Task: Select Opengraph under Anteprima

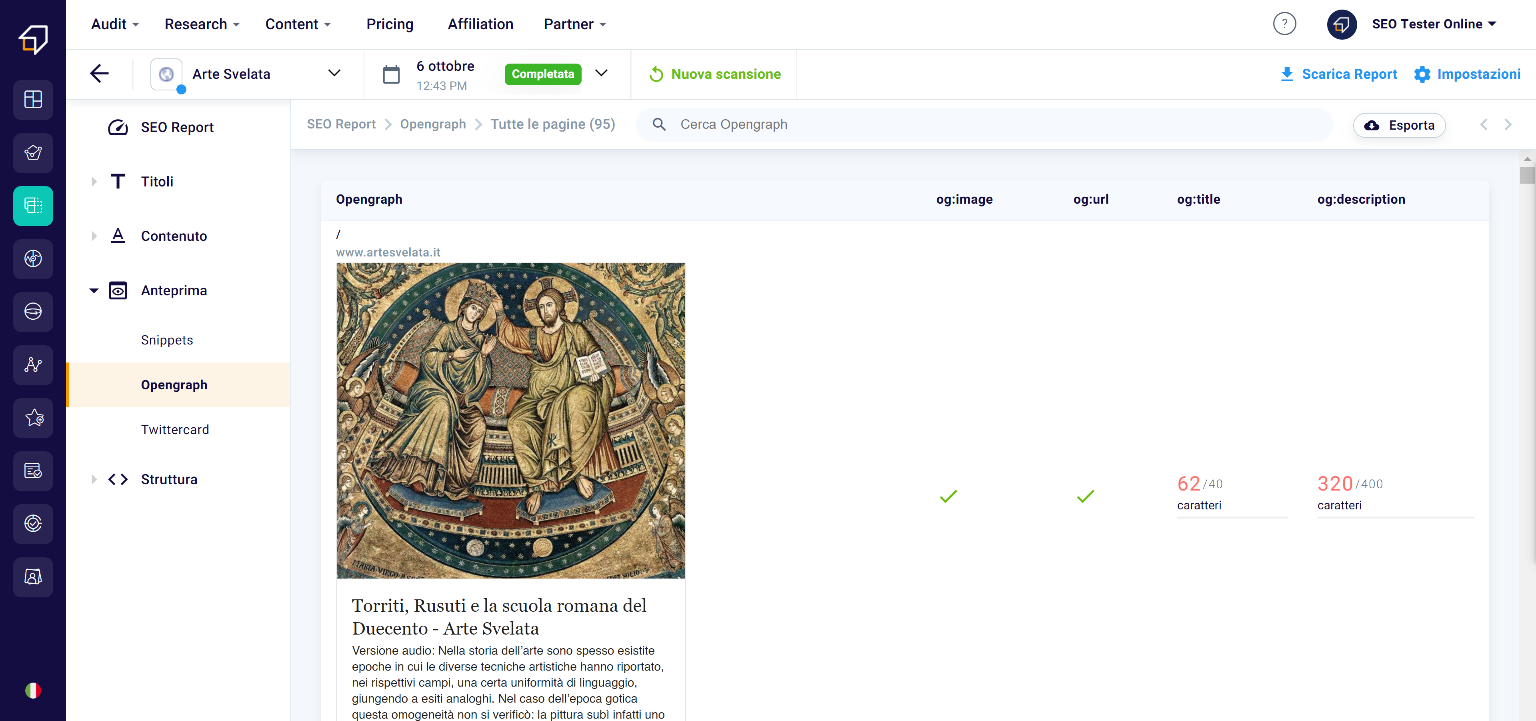Action: click(x=178, y=385)
